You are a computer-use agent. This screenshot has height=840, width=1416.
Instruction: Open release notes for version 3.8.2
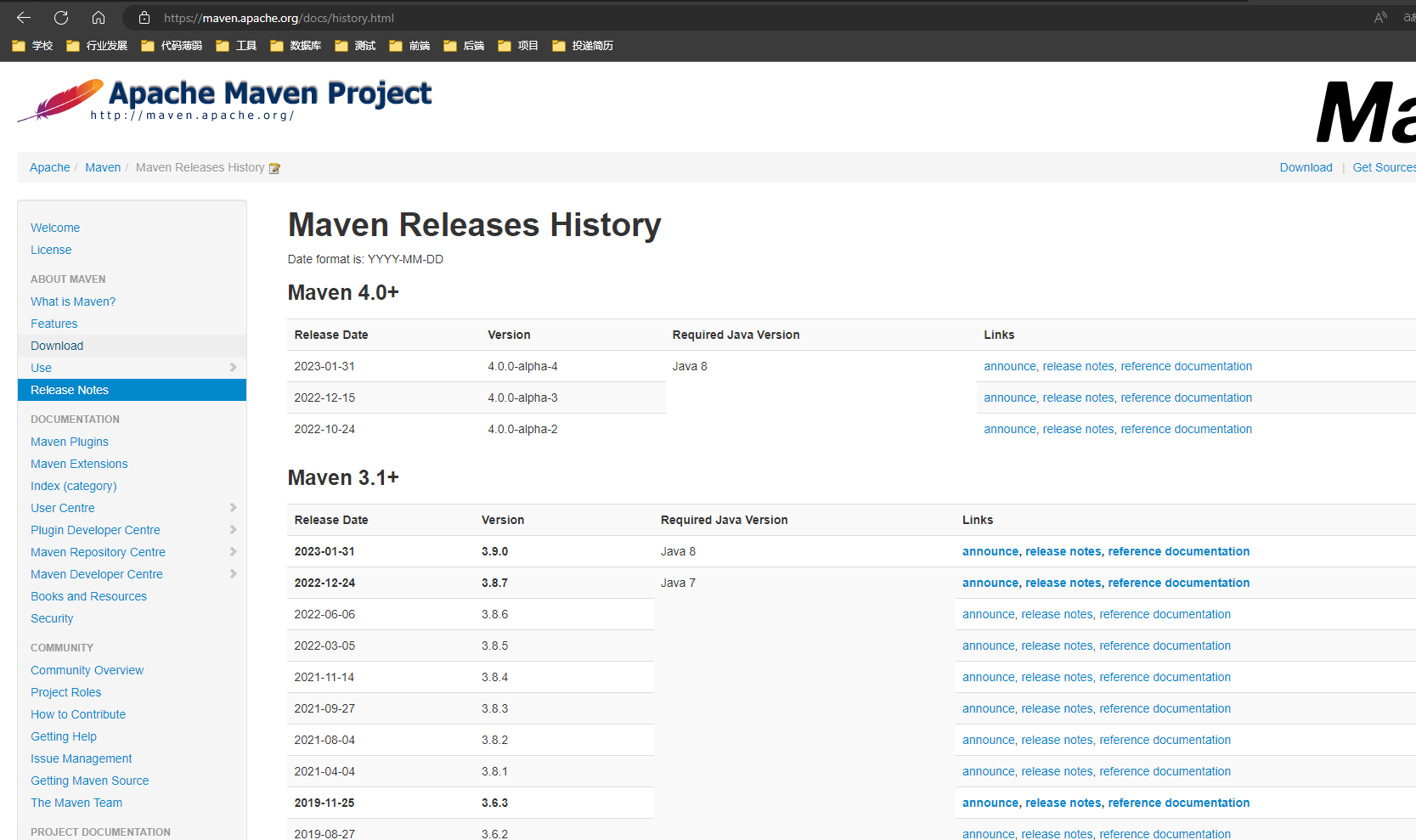pos(1057,740)
